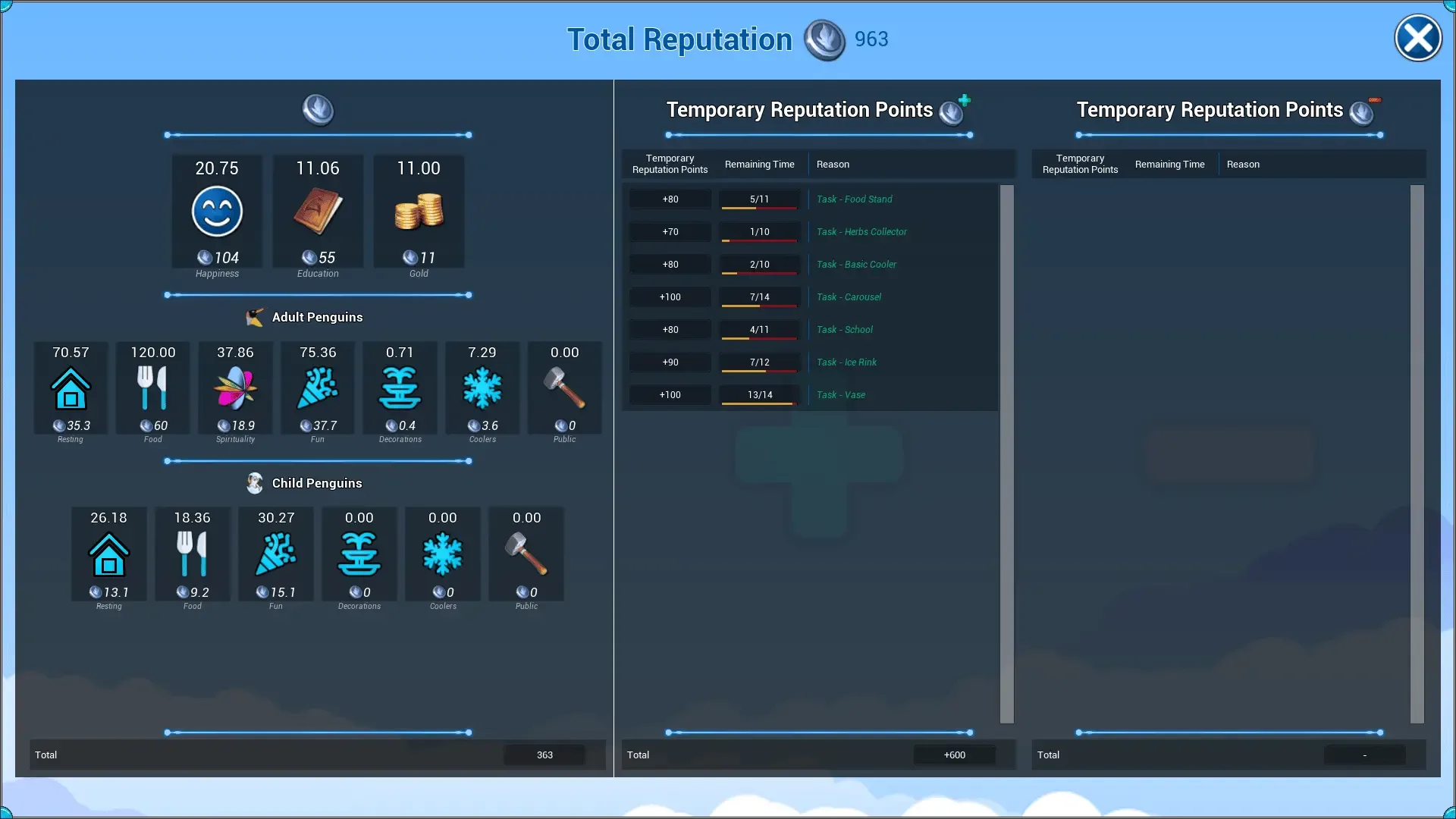This screenshot has width=1456, height=819.
Task: Click the Happiness smiley face icon
Action: tap(217, 212)
